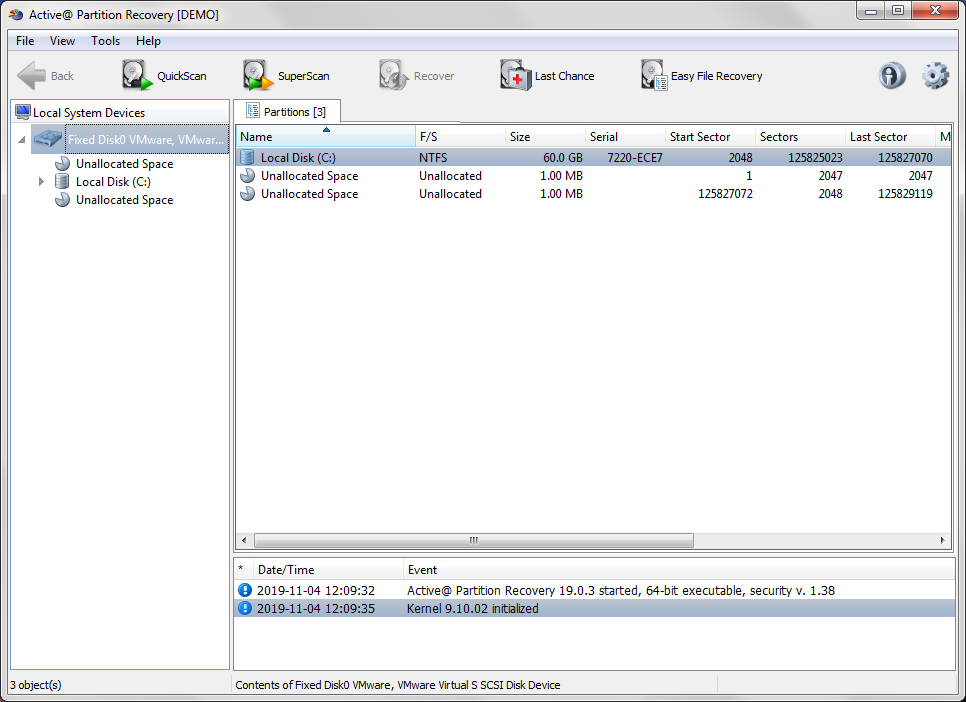Select Fixed Disk0 VMware in device tree

click(x=146, y=140)
